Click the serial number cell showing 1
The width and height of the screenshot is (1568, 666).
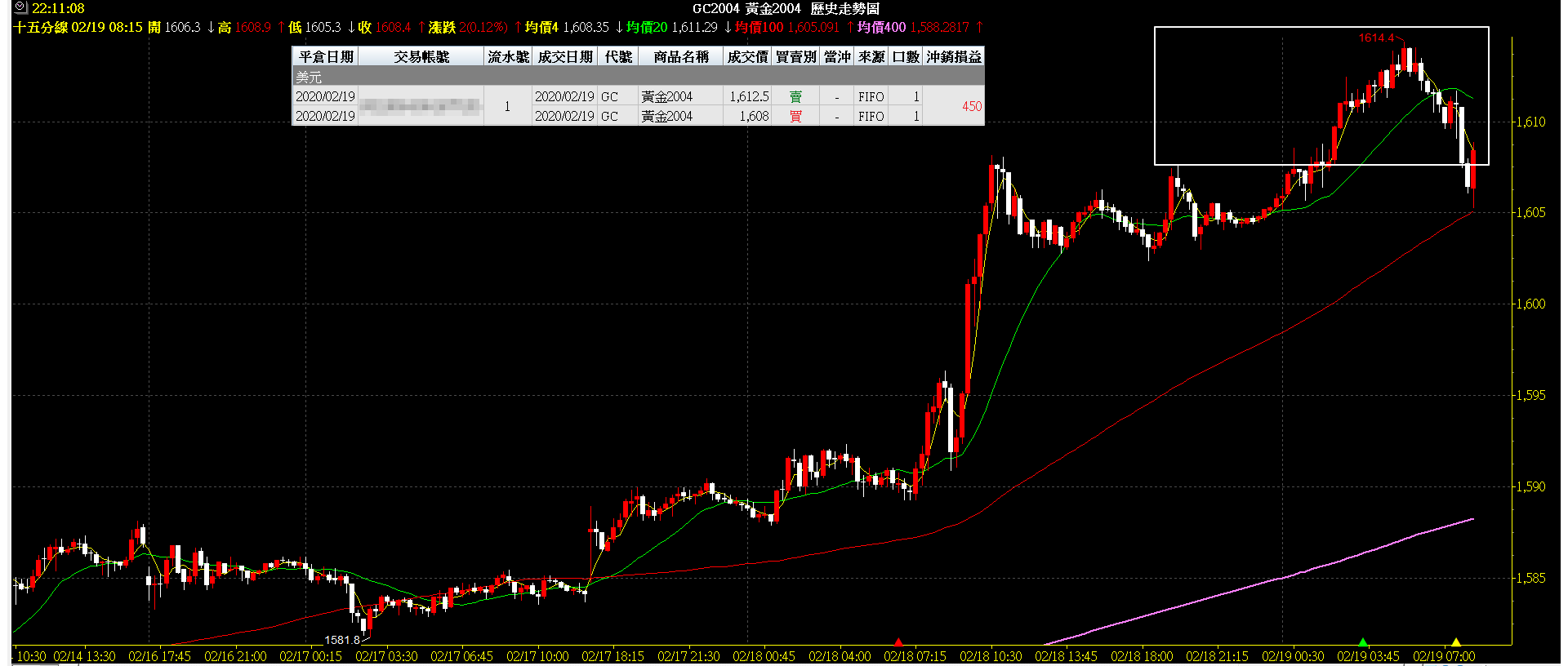tap(507, 106)
